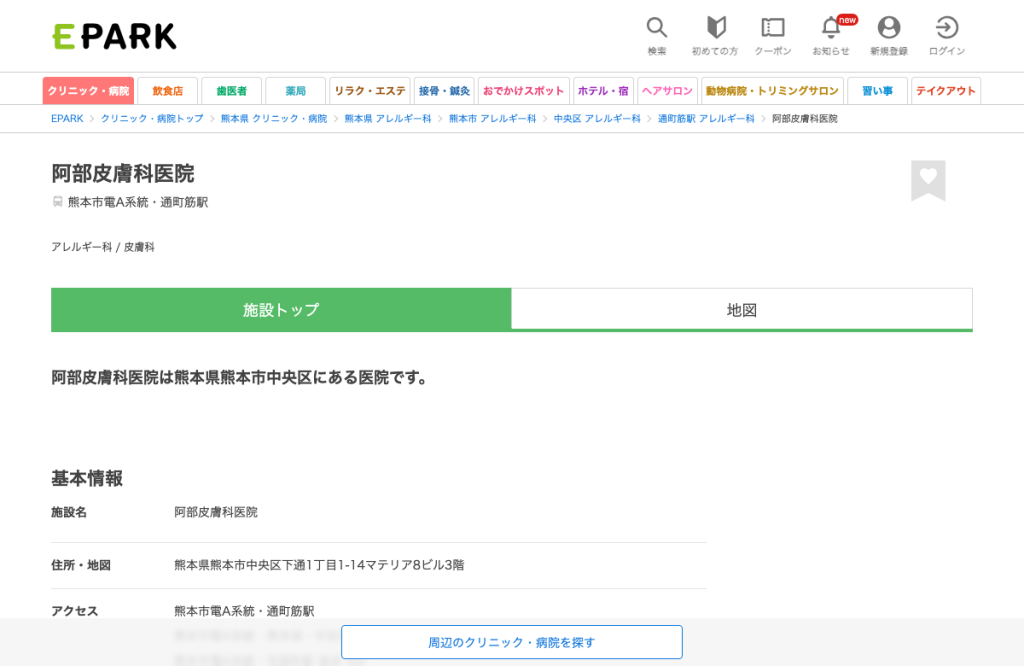Select the 接骨・鍼灸 category tab
This screenshot has height=666, width=1024.
[445, 91]
